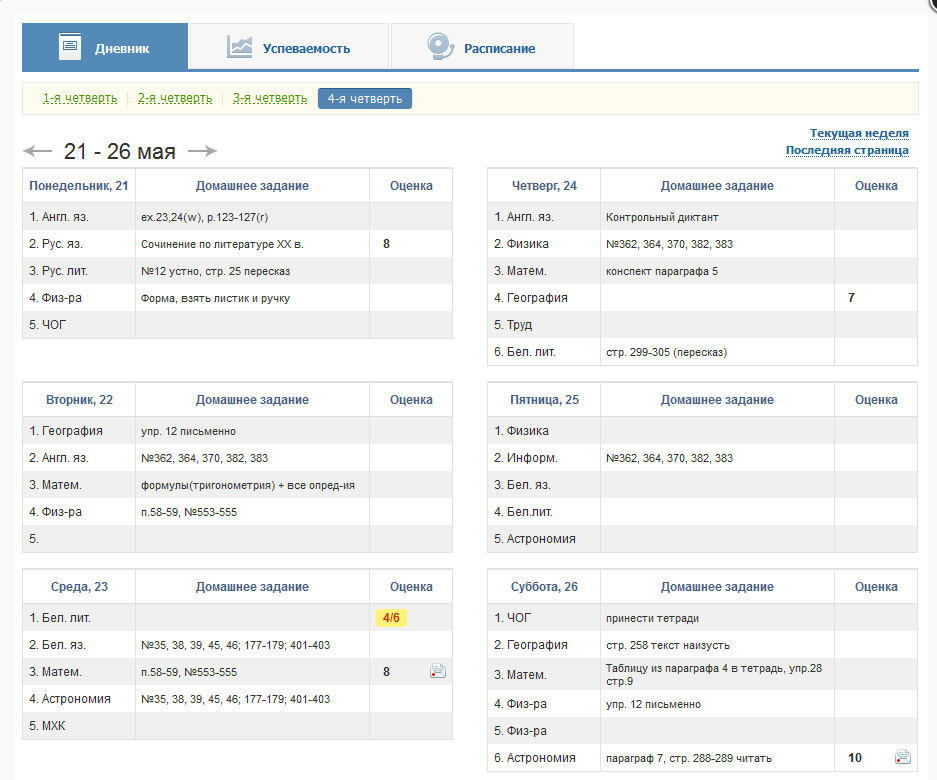The image size is (937, 780).
Task: Click '4. Физ-ра' lesson on Tuesday
Action: click(56, 512)
